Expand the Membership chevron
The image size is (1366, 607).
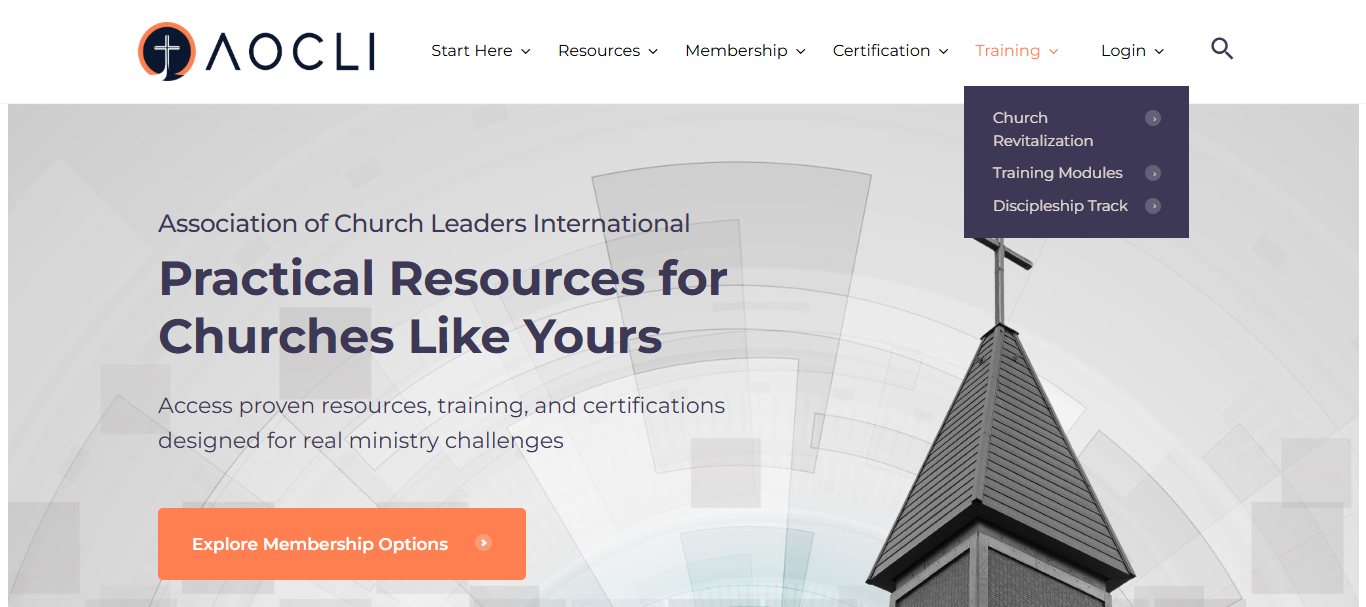point(800,51)
